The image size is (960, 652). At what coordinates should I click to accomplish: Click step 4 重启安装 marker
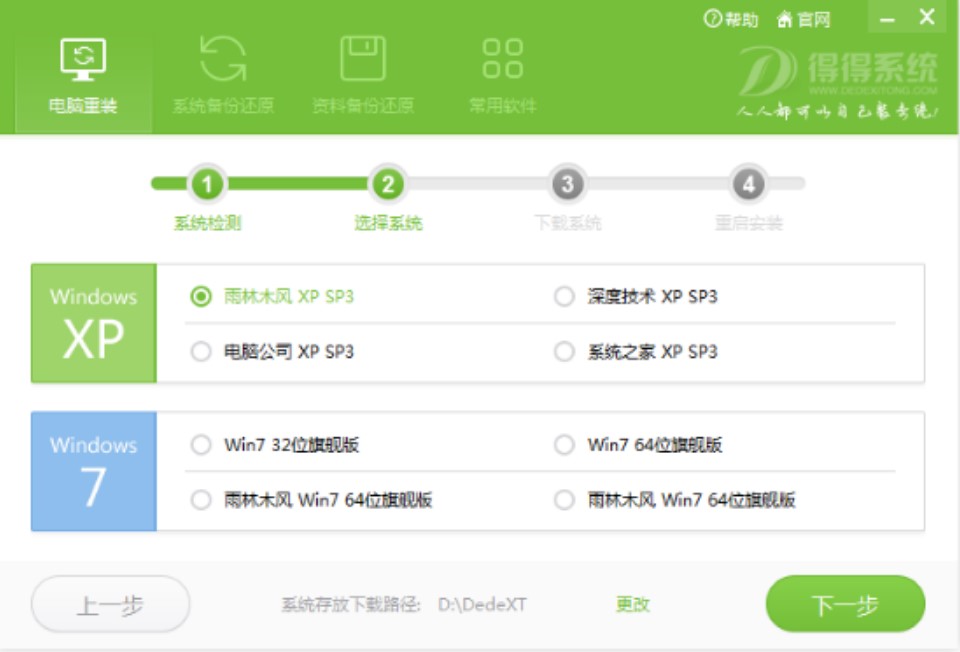click(748, 184)
